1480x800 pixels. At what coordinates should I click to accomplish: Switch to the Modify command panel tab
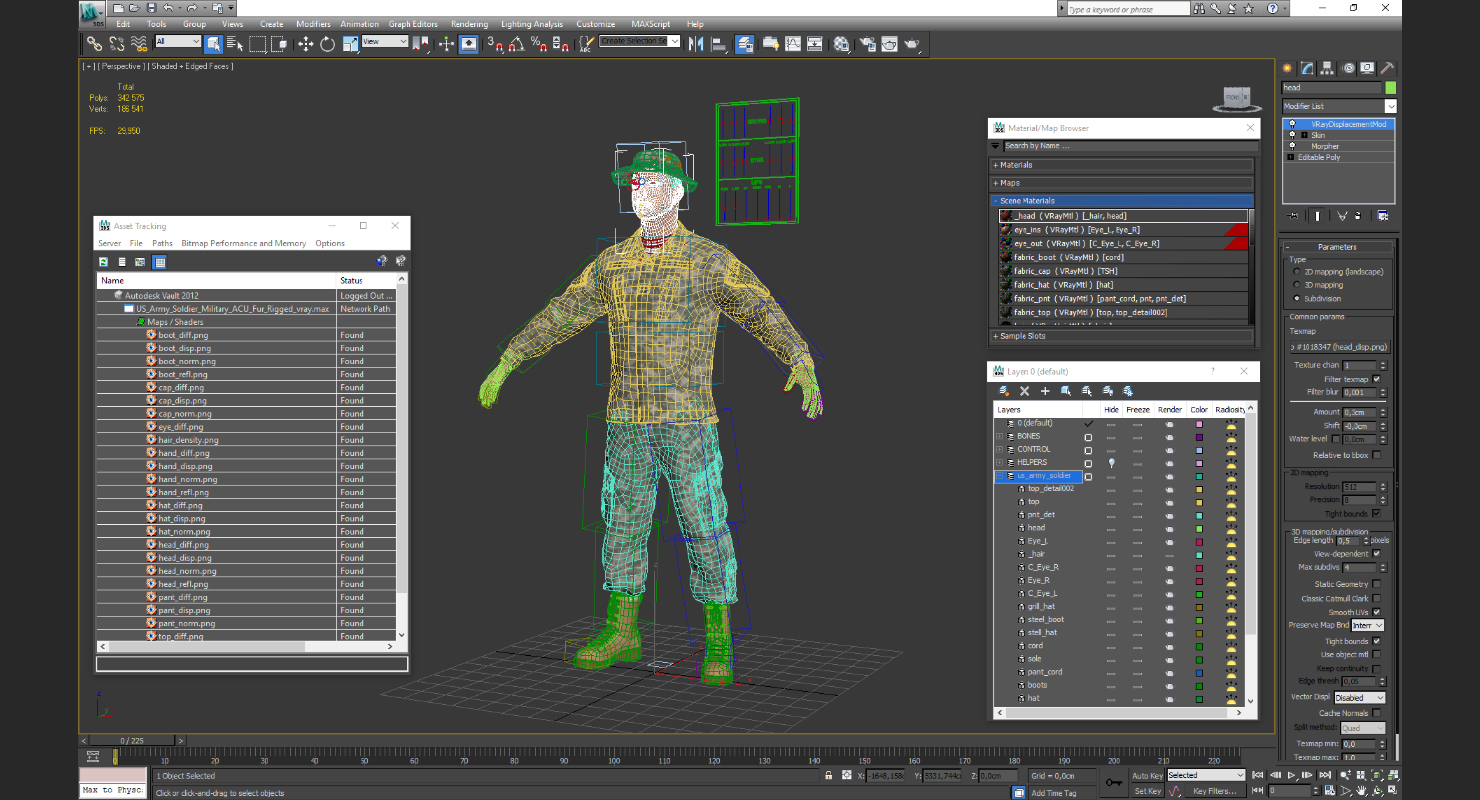tap(1307, 68)
